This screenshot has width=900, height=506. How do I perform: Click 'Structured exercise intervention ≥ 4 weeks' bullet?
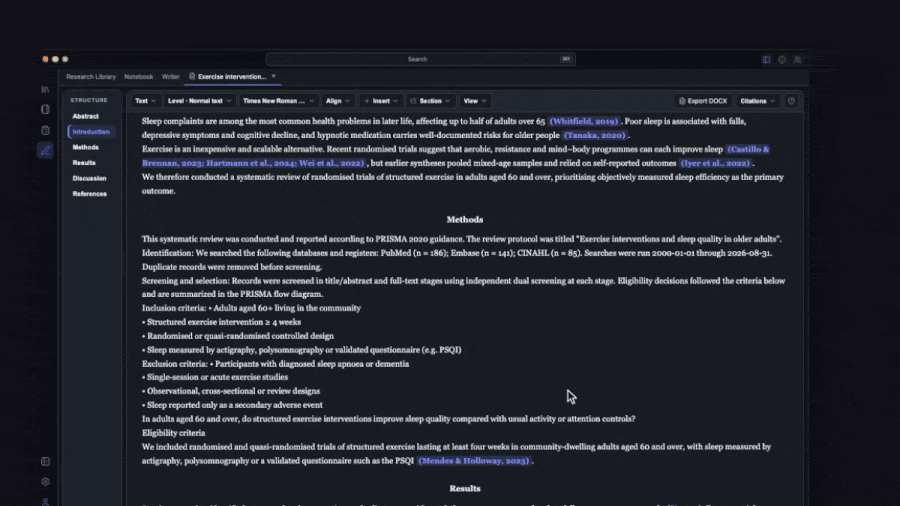coord(222,322)
